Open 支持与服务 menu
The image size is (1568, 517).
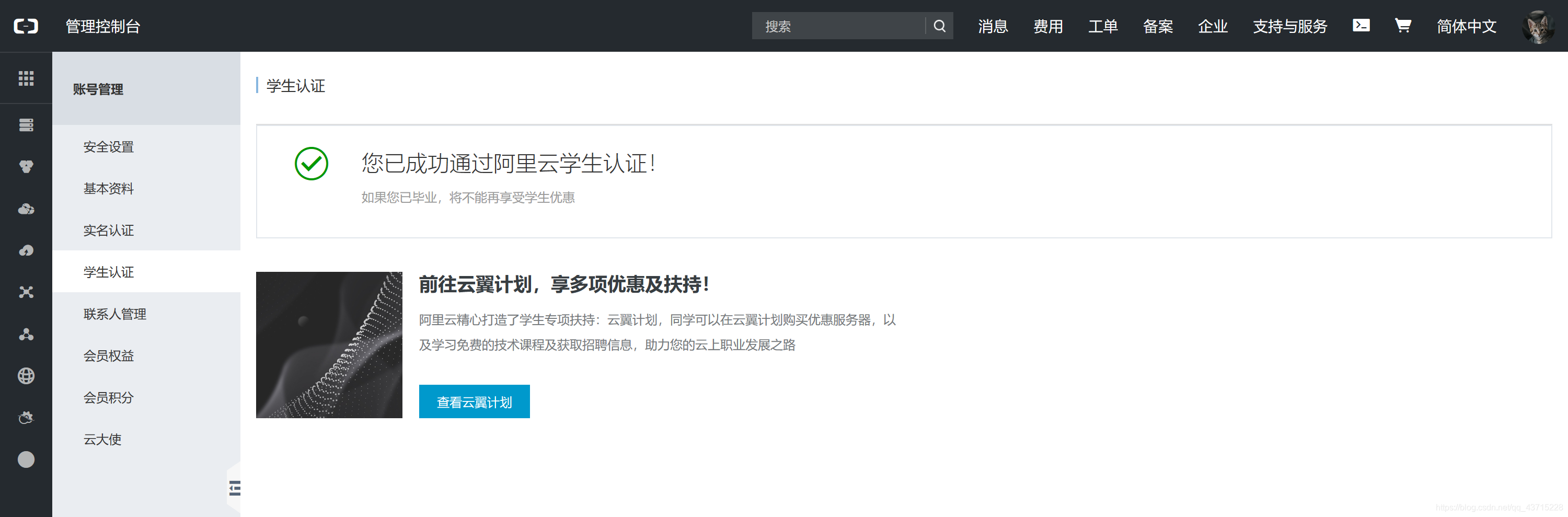coord(1290,26)
